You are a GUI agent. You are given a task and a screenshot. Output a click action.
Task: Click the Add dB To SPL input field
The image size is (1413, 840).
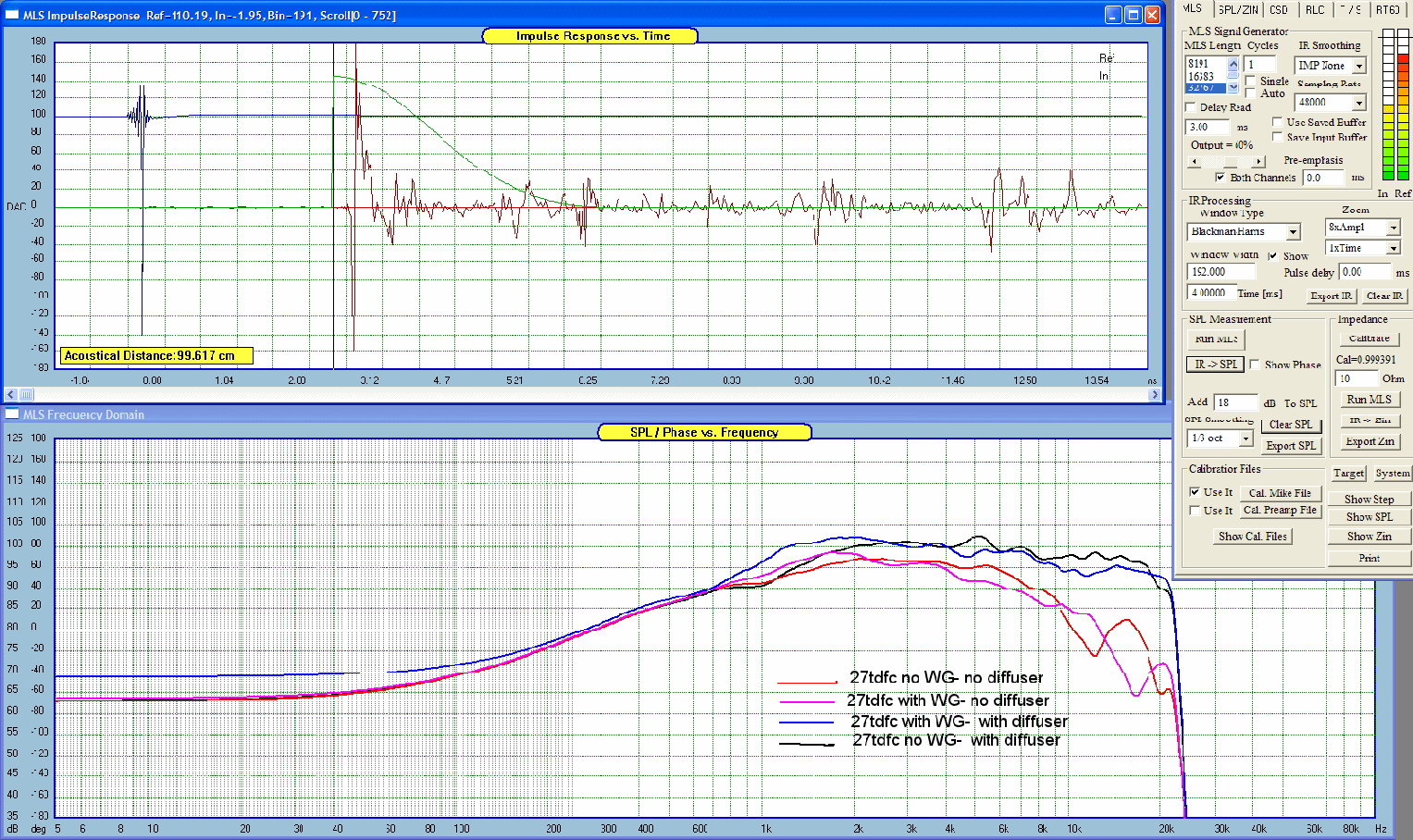(x=1236, y=402)
